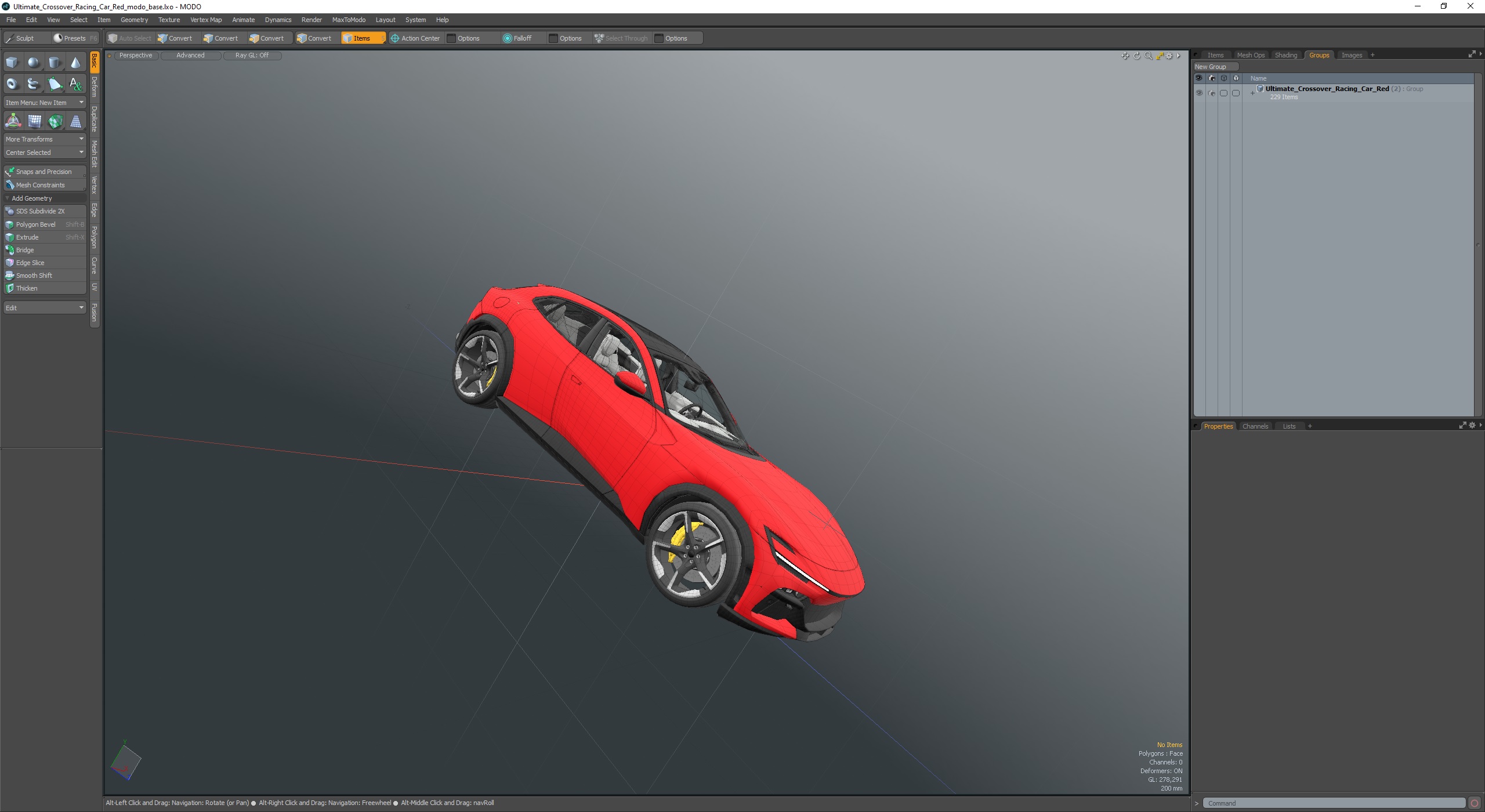Activate the grid Bend transform icon
The height and width of the screenshot is (812, 1485).
(x=34, y=121)
